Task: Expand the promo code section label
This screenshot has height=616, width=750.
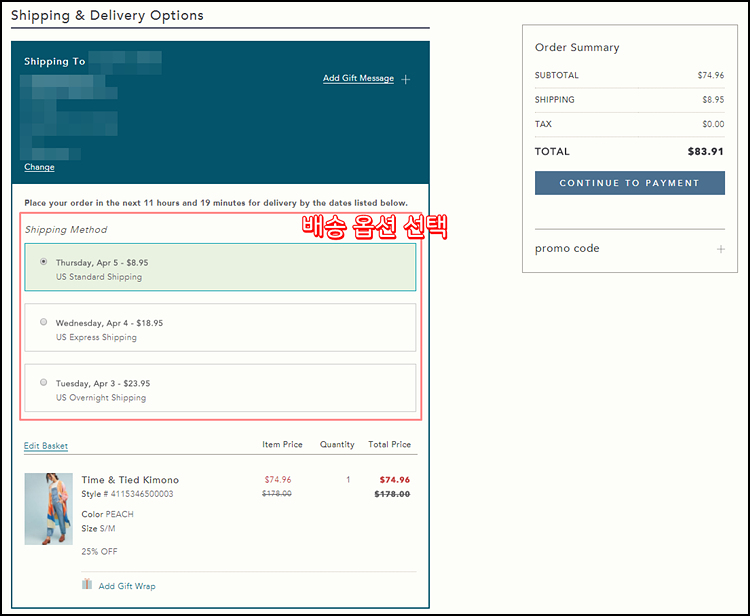Action: click(567, 249)
